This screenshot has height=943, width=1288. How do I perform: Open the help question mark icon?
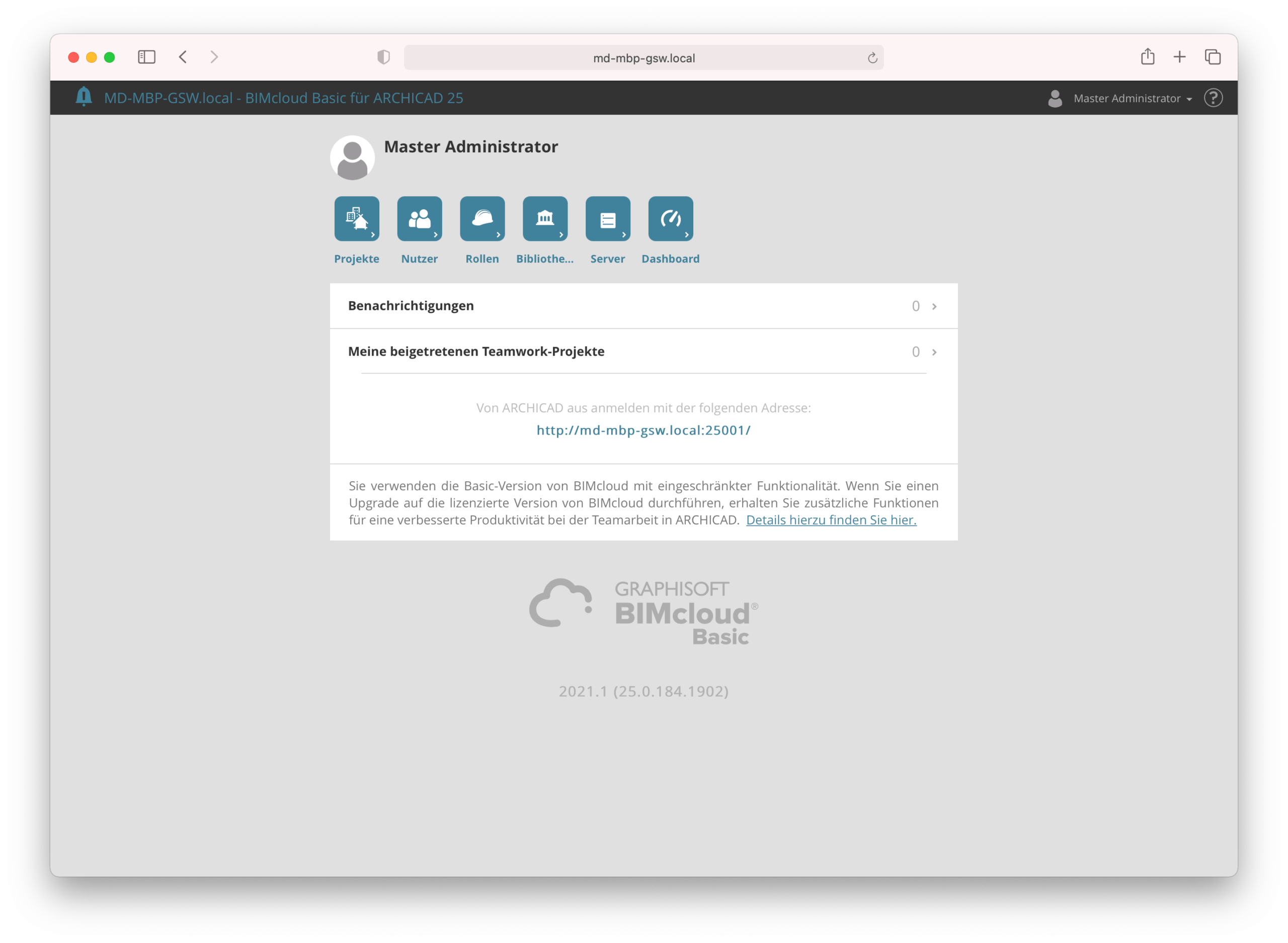click(x=1213, y=98)
